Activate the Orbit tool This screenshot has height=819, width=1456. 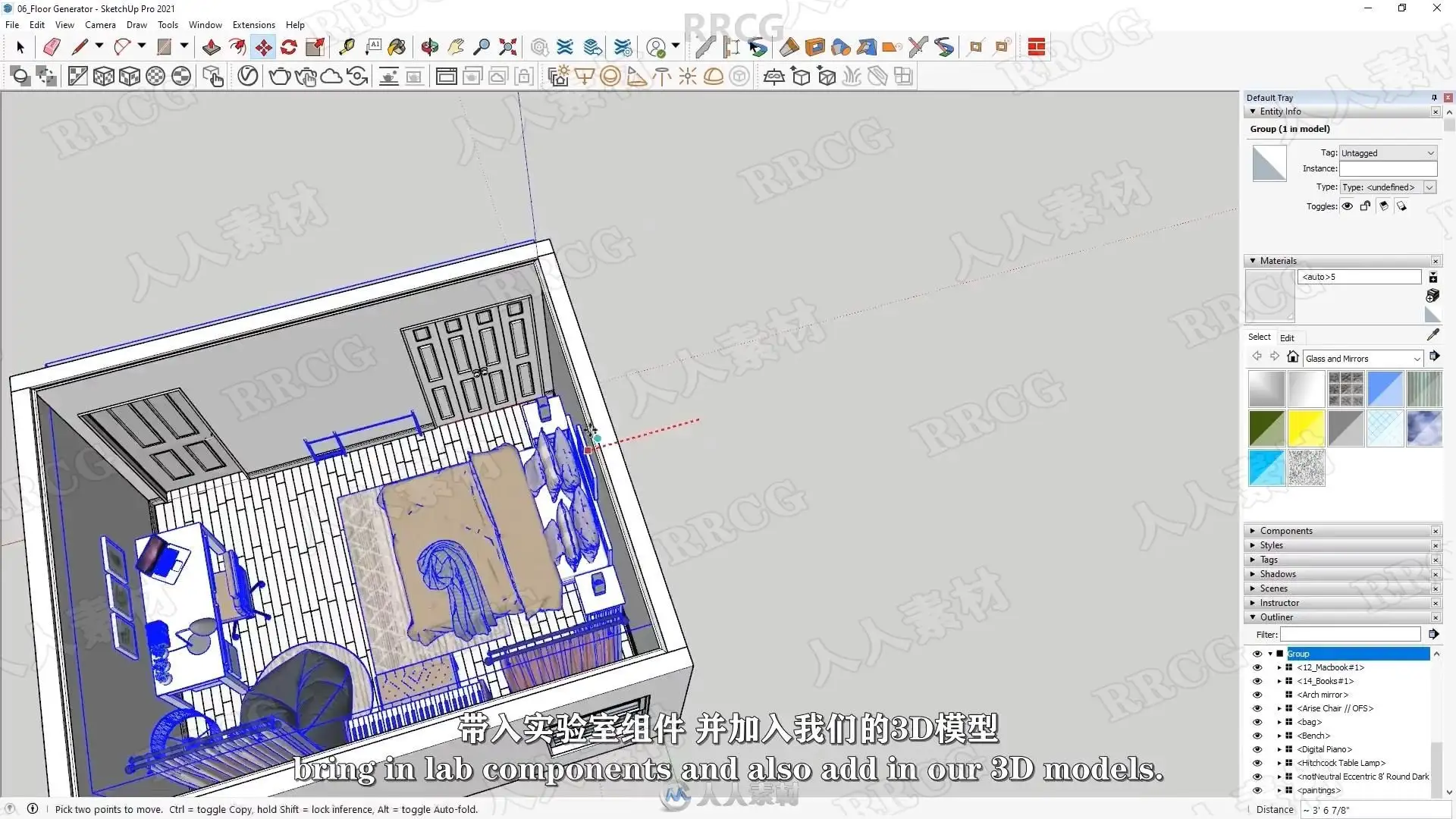(x=430, y=47)
